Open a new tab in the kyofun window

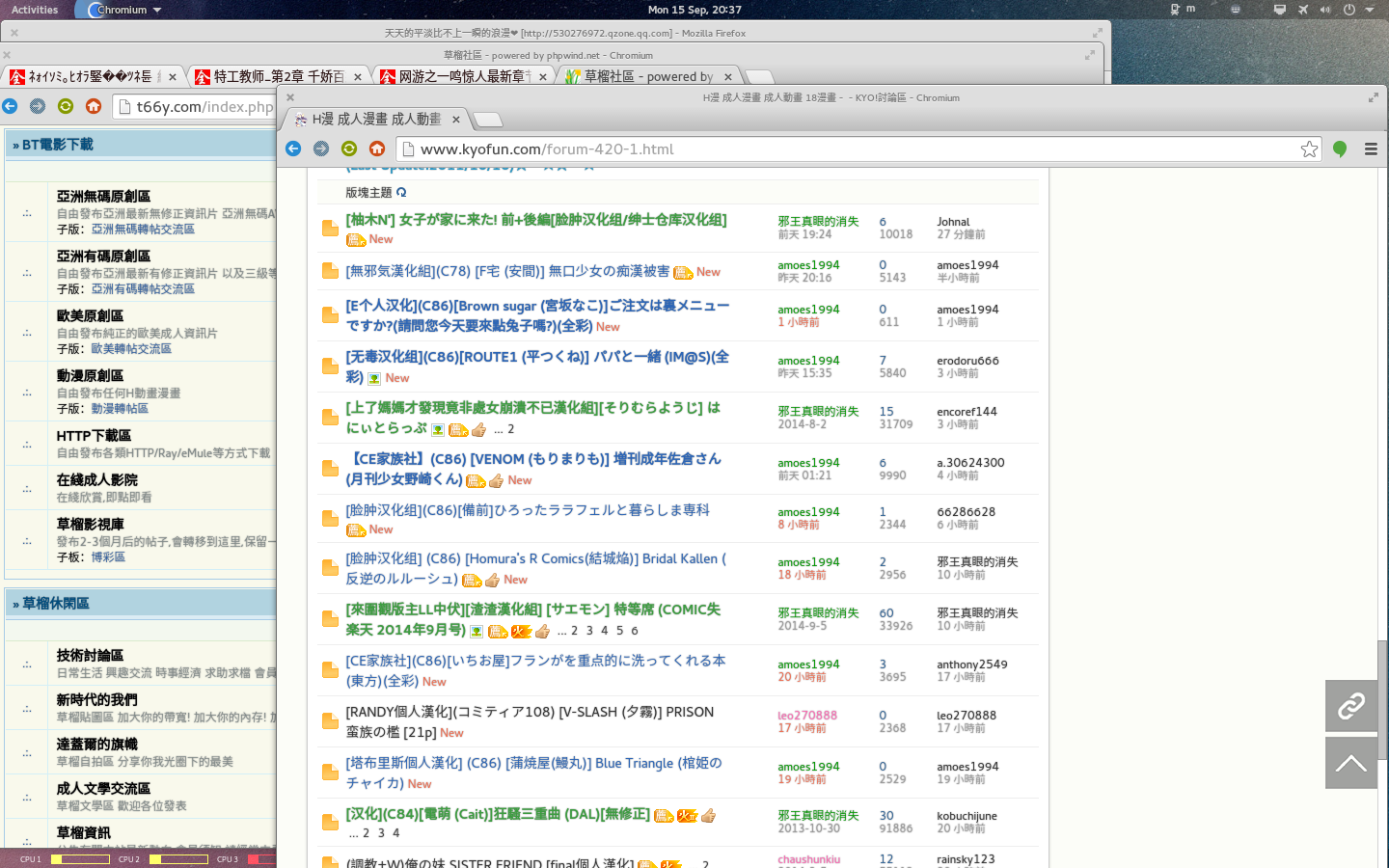(x=489, y=120)
